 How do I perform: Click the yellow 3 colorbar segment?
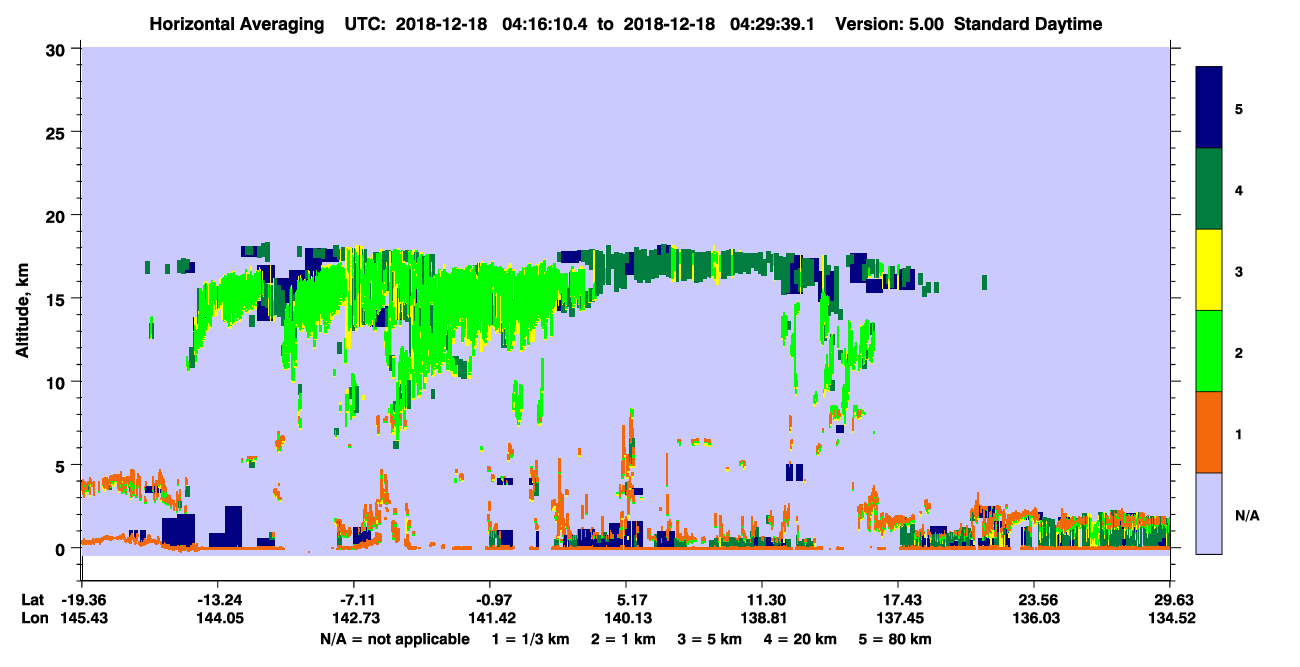[x=1209, y=270]
